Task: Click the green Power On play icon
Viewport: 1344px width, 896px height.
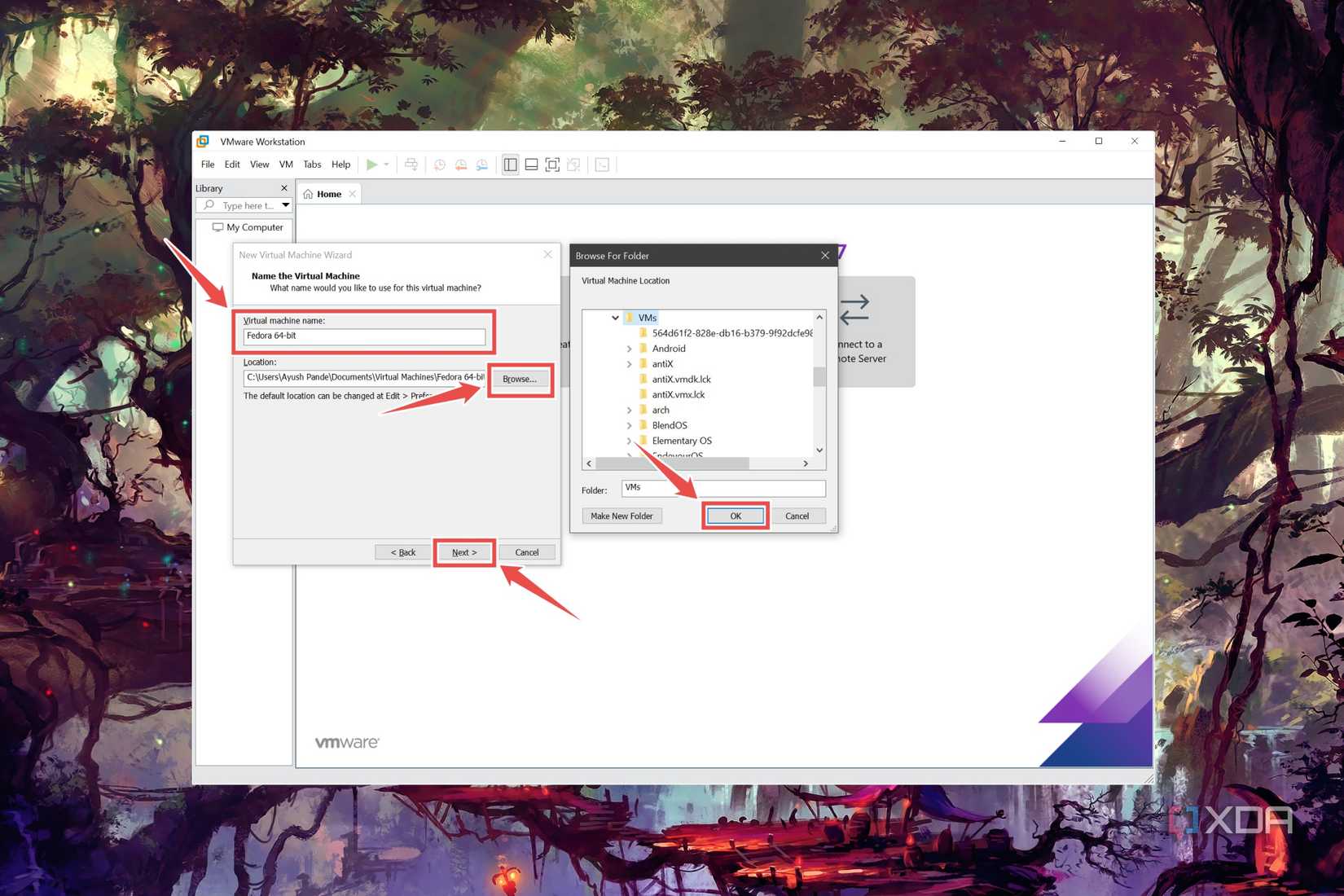Action: point(371,165)
